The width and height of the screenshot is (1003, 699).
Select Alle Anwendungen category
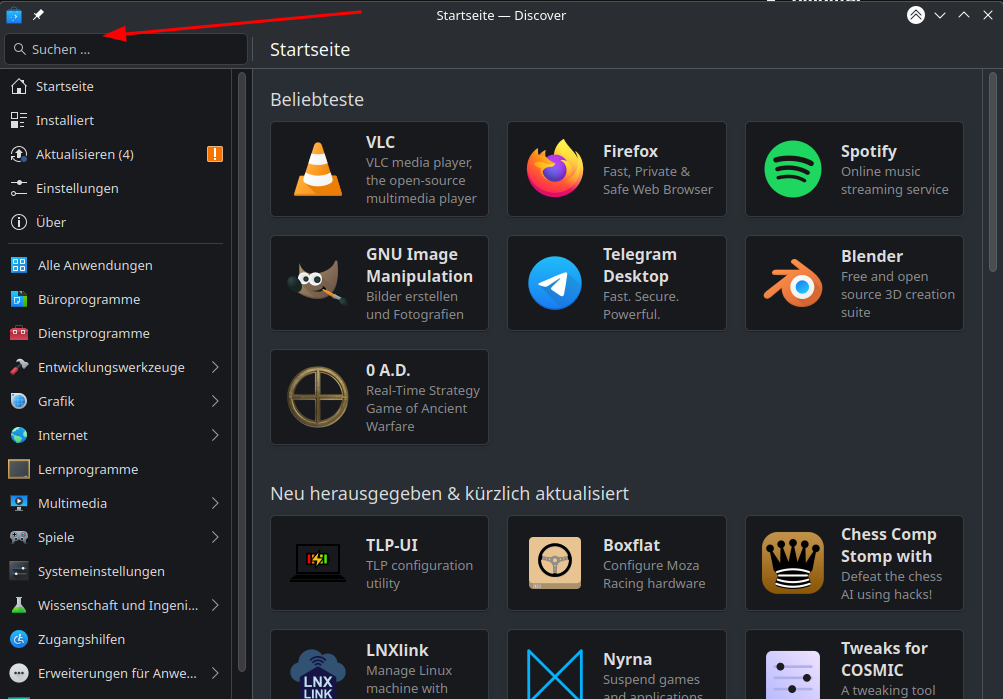pos(116,265)
